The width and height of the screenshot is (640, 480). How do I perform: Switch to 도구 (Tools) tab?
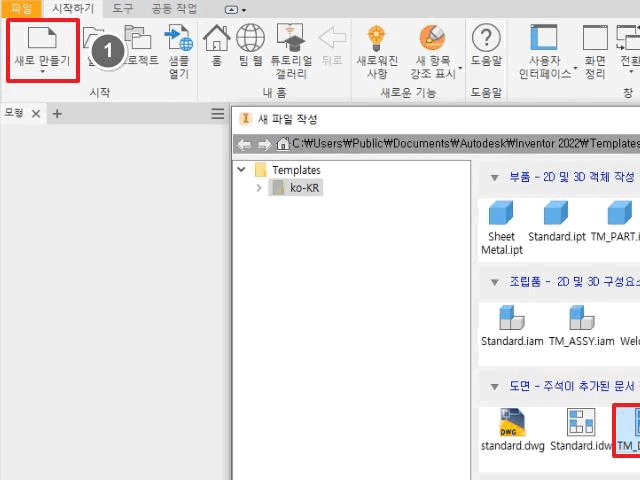122,9
